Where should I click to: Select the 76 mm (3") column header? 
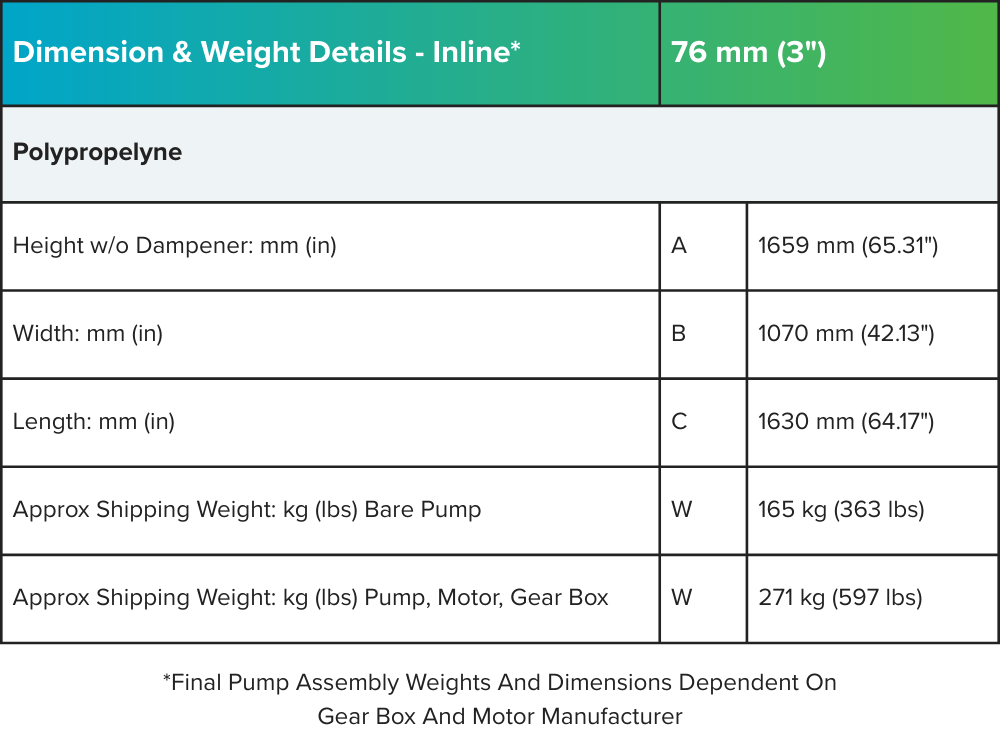click(749, 53)
